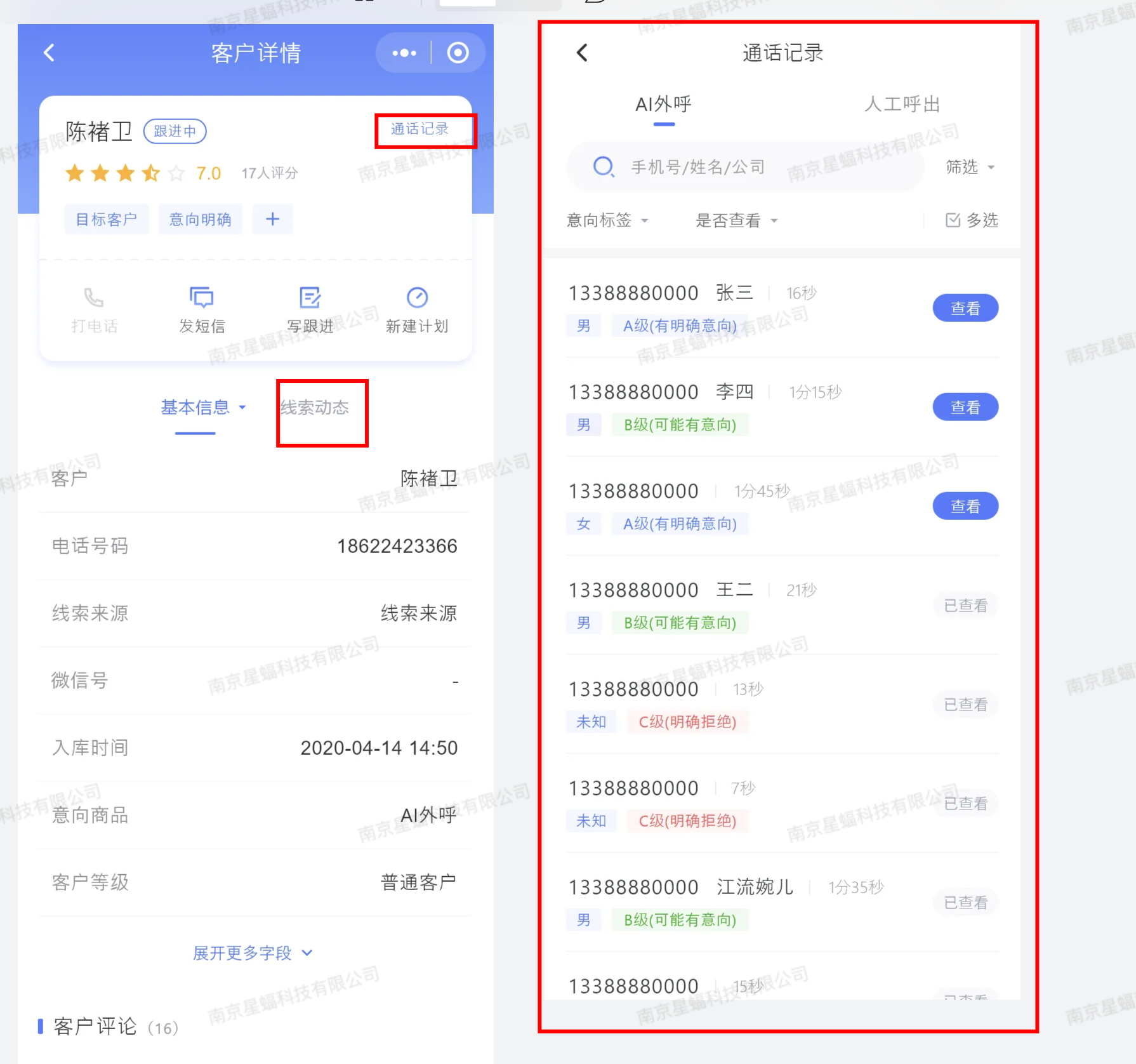This screenshot has height=1064, width=1136.
Task: Open the three-dot more menu in the header
Action: 404,53
